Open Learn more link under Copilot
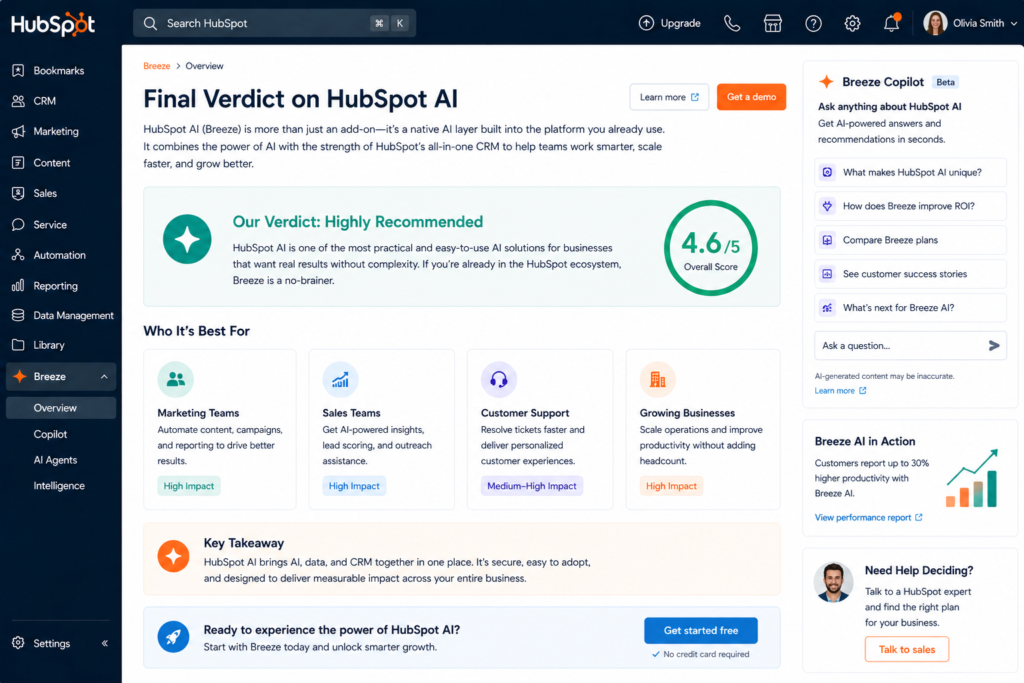This screenshot has width=1024, height=683. [840, 391]
